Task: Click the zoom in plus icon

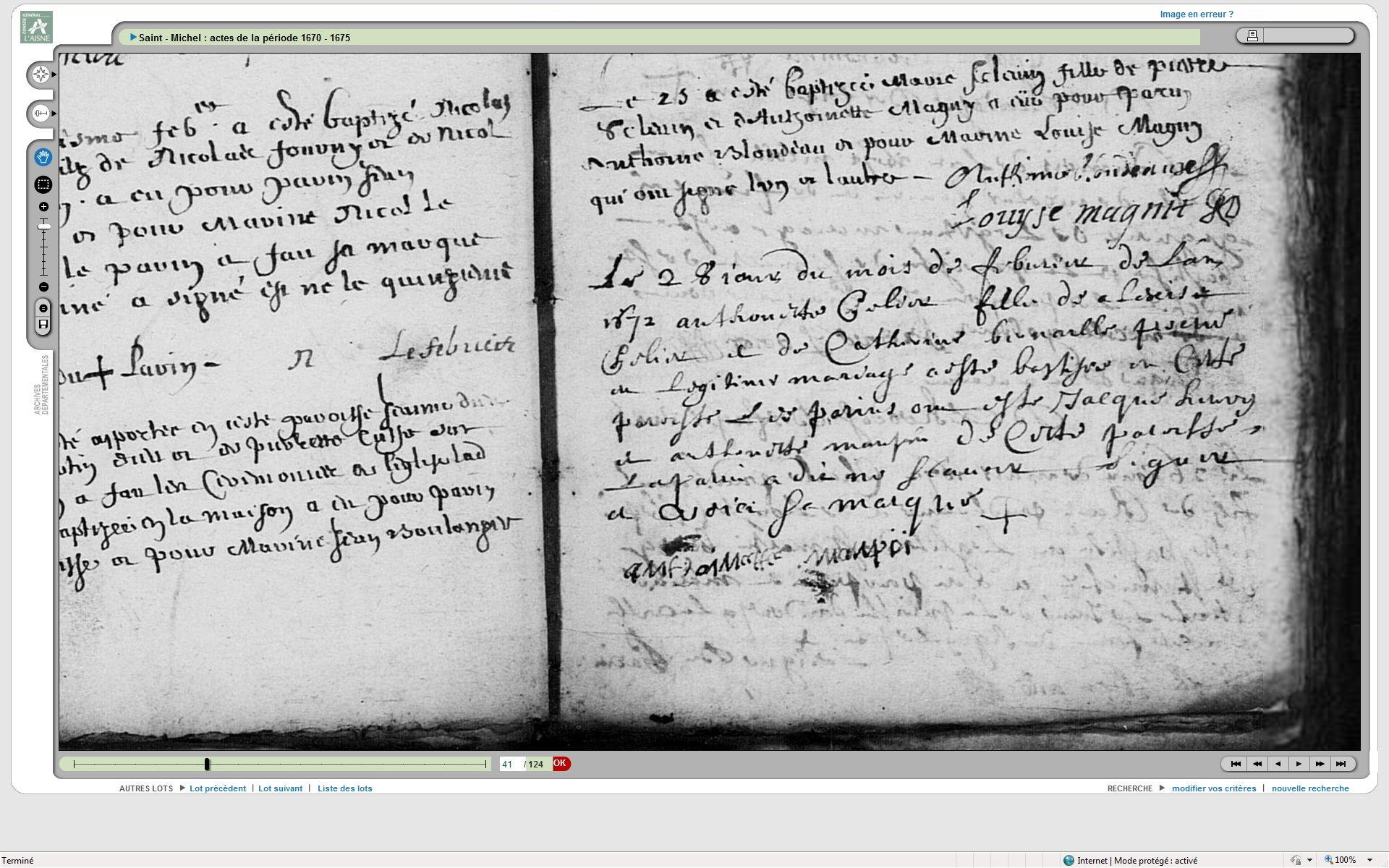Action: [43, 207]
